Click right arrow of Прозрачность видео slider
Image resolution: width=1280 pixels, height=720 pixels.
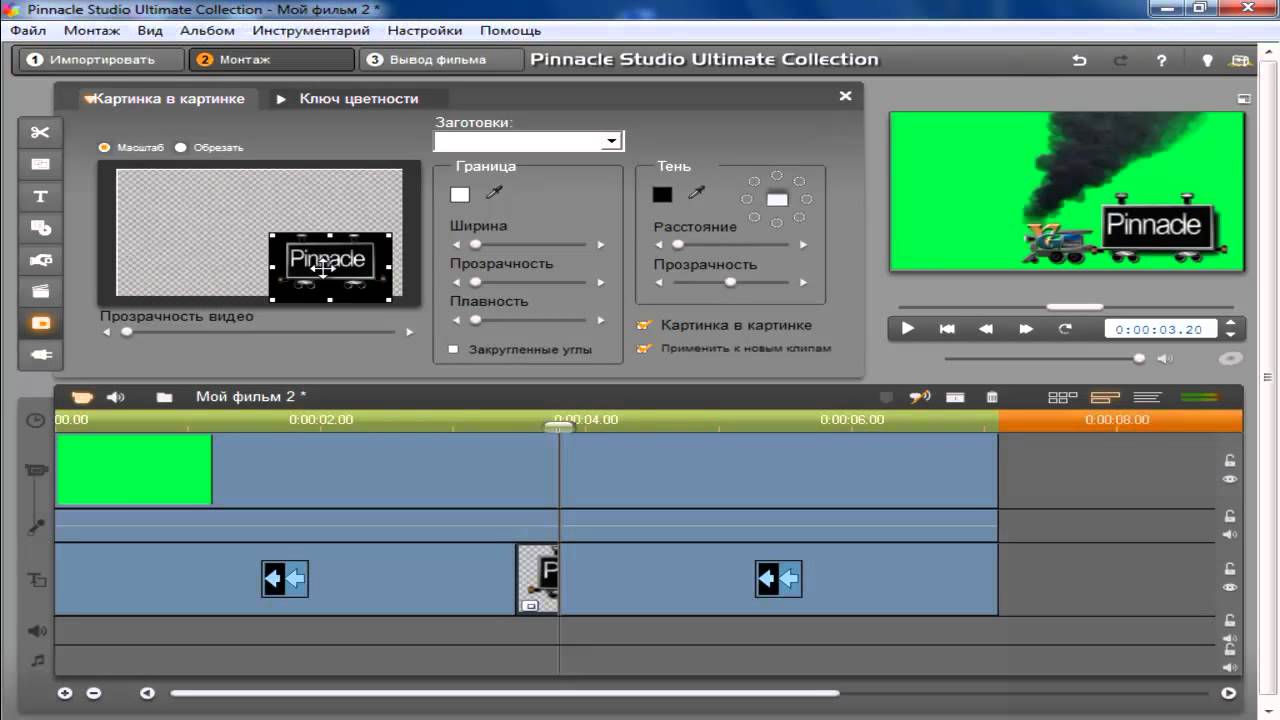(x=409, y=332)
